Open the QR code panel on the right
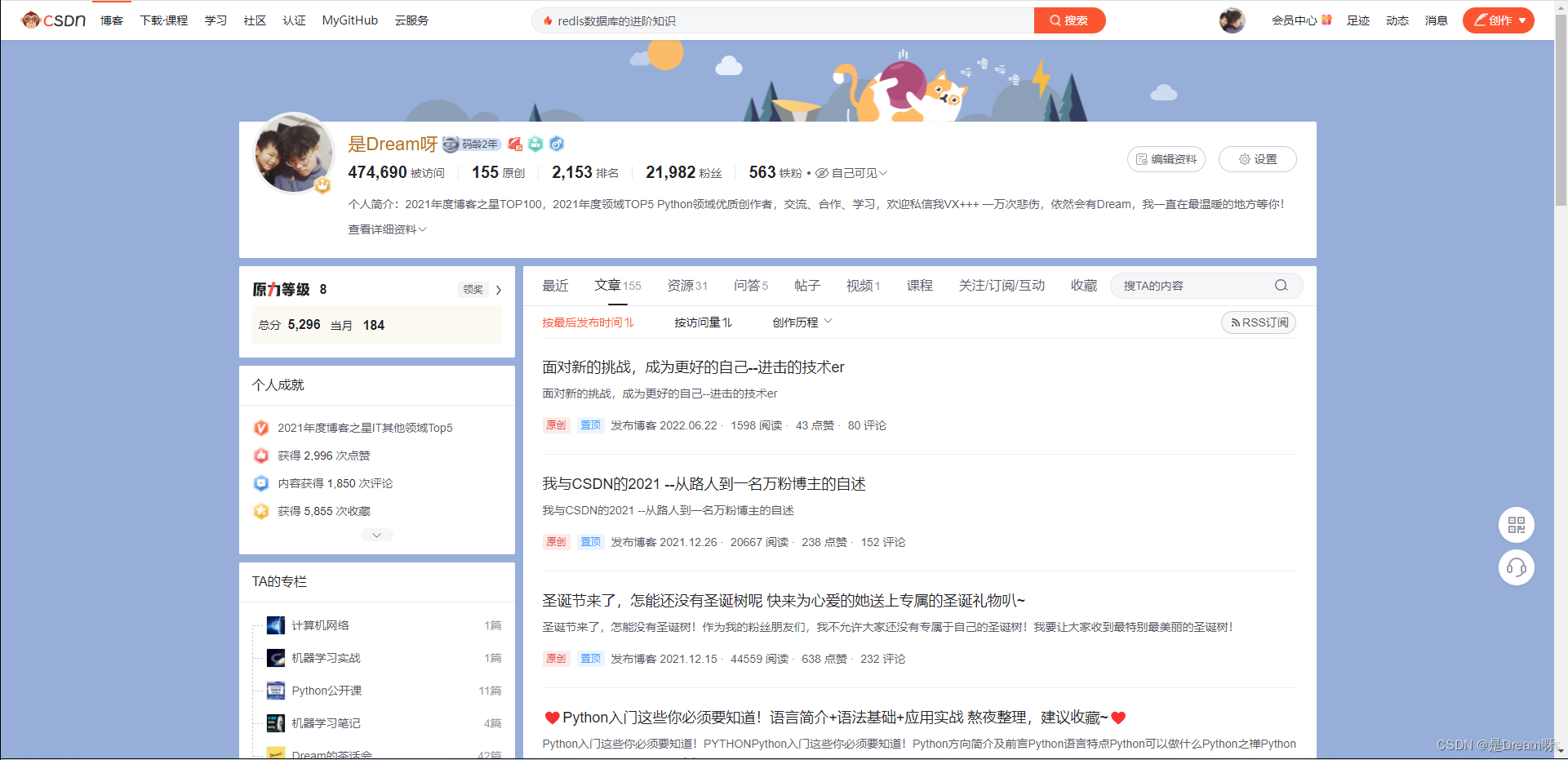 point(1516,525)
